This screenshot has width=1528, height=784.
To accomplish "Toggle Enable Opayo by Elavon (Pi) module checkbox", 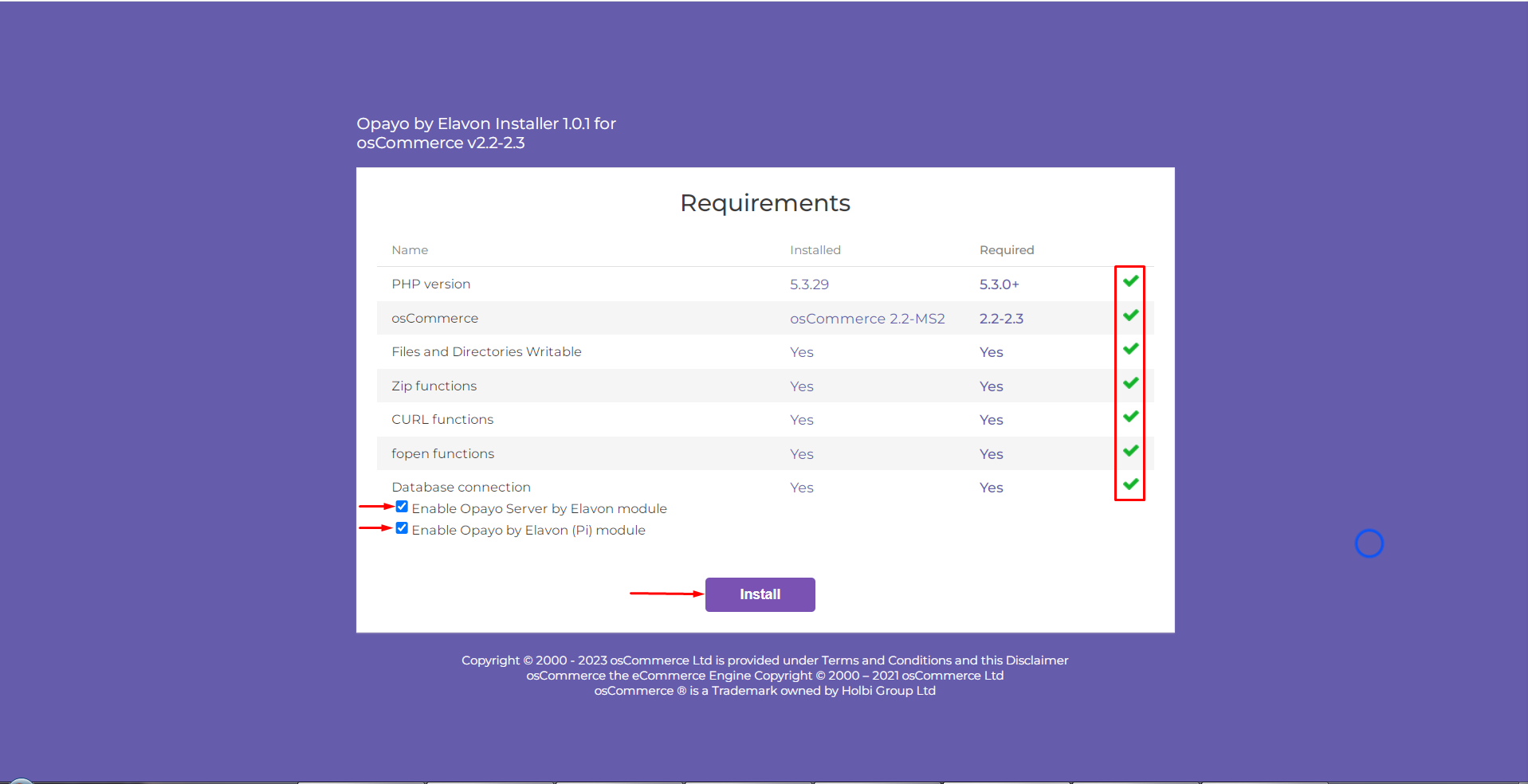I will [x=402, y=528].
